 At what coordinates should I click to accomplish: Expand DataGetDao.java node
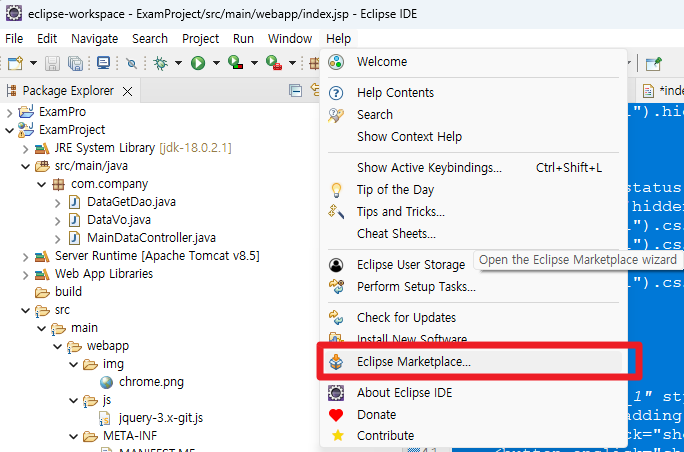tap(58, 202)
